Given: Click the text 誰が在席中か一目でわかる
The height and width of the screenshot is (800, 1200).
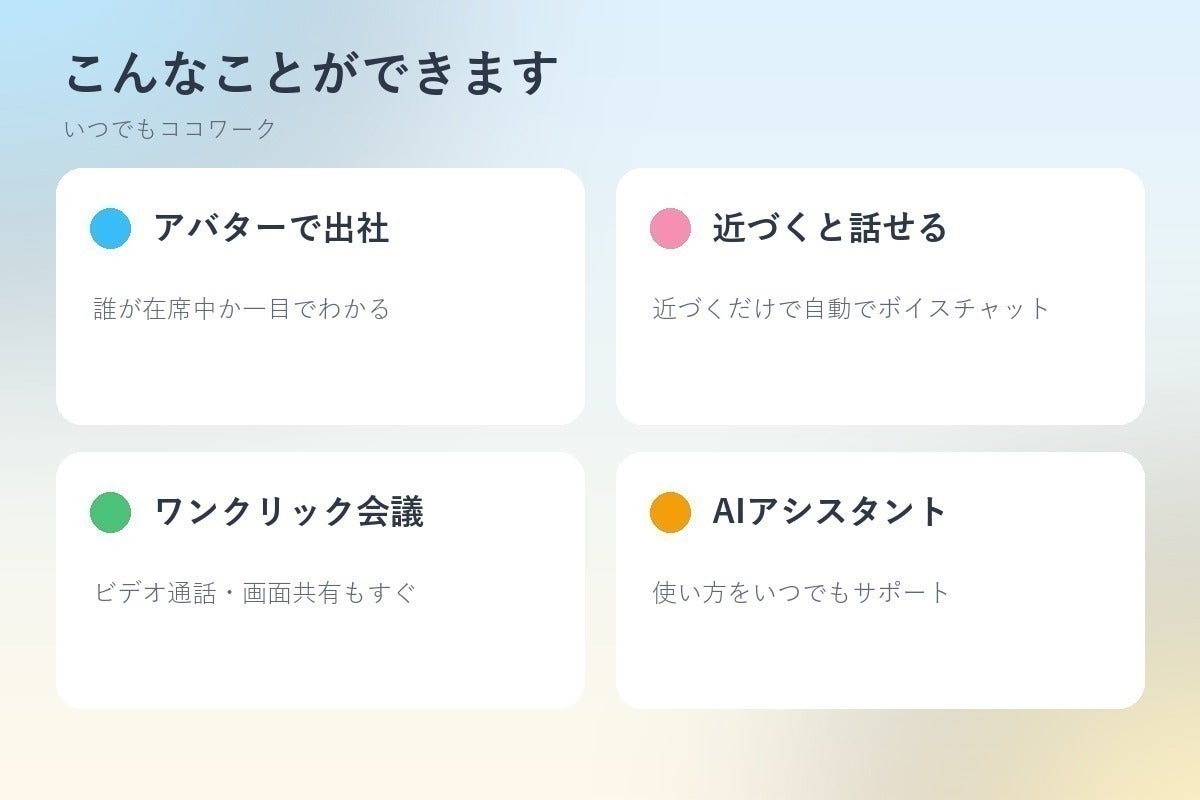Looking at the screenshot, I should (x=242, y=308).
